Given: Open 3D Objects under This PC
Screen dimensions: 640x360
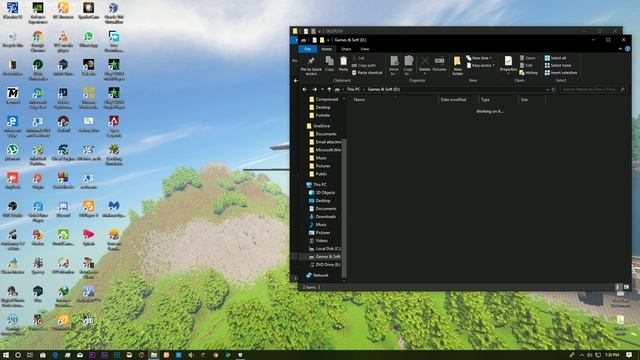Looking at the screenshot, I should [x=322, y=193].
